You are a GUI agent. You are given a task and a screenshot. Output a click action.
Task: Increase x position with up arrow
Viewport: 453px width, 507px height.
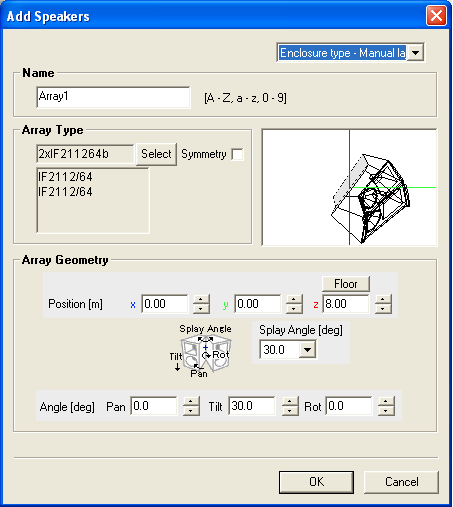pos(201,299)
